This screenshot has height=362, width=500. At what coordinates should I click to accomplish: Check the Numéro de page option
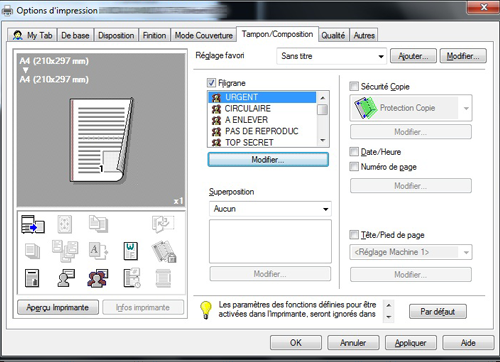[x=354, y=166]
